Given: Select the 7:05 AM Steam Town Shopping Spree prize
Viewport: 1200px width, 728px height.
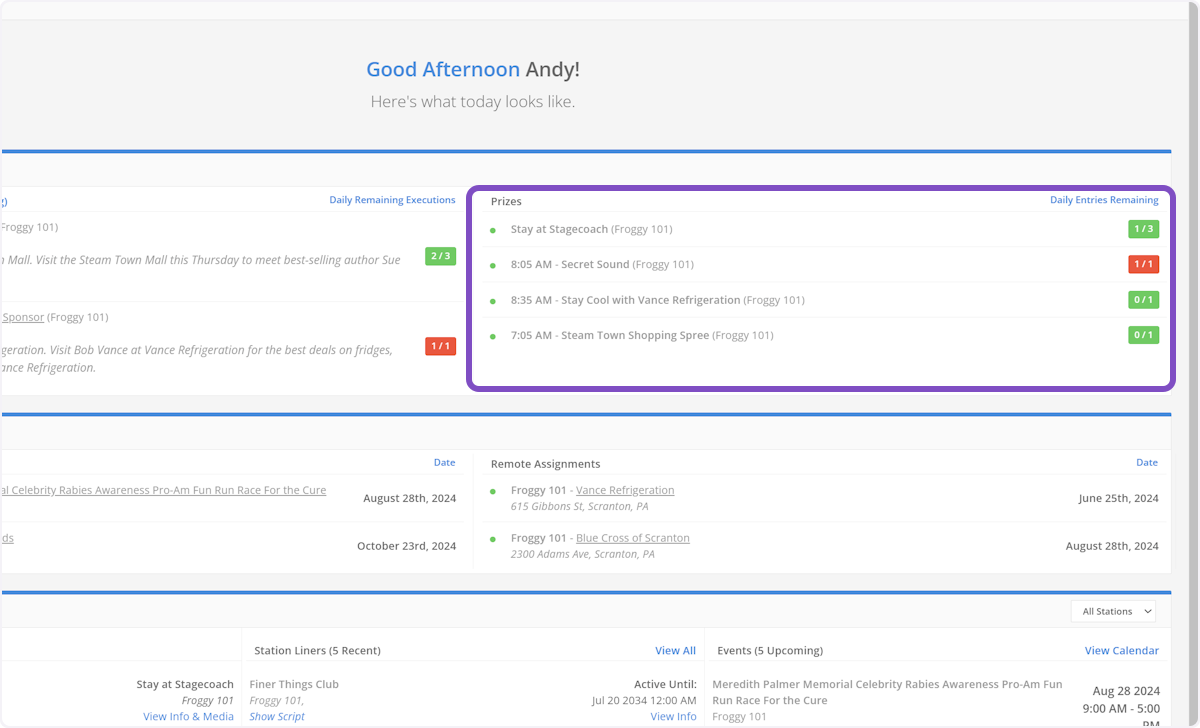Looking at the screenshot, I should [x=634, y=336].
